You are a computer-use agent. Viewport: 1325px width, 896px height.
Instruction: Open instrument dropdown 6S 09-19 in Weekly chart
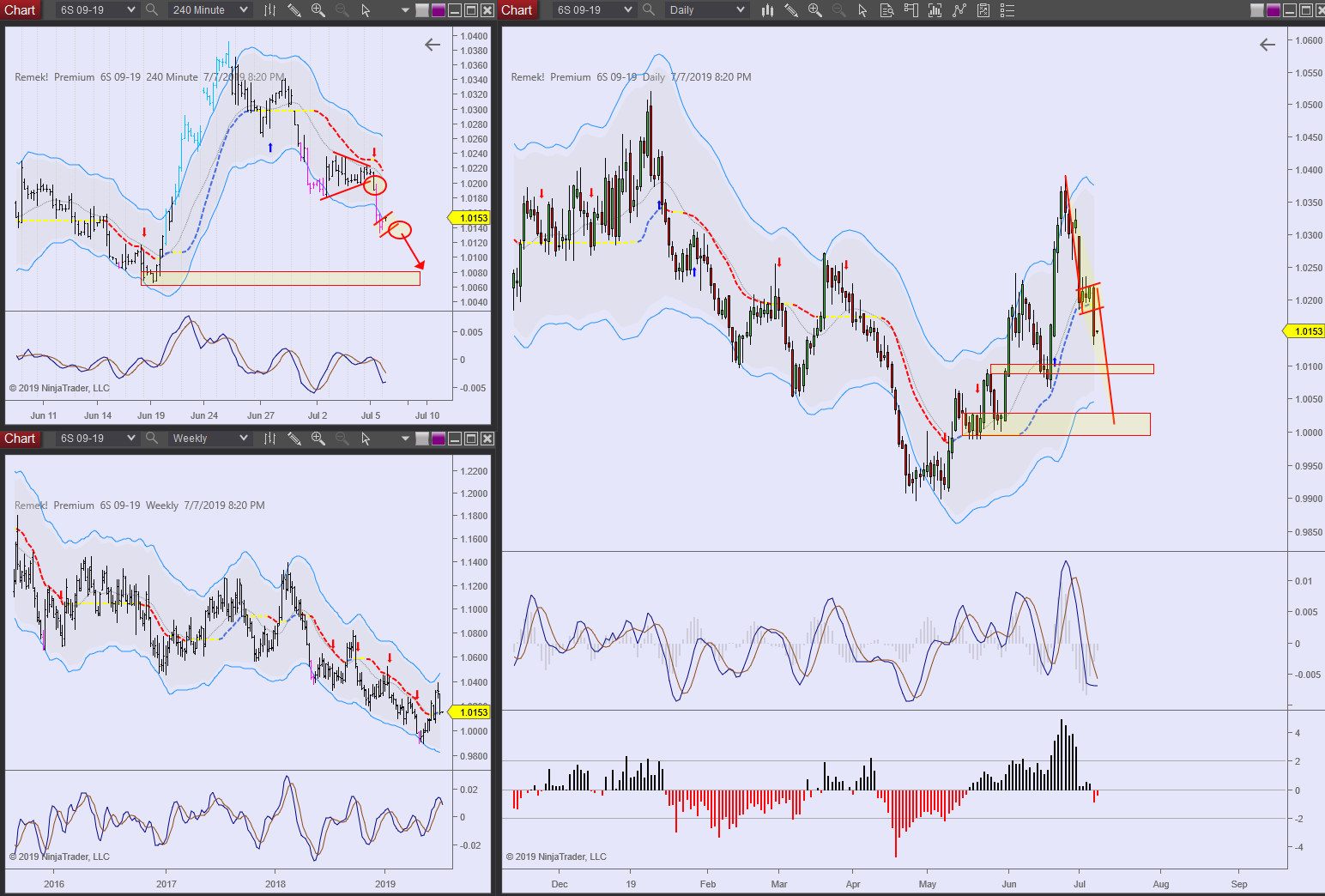(x=97, y=439)
